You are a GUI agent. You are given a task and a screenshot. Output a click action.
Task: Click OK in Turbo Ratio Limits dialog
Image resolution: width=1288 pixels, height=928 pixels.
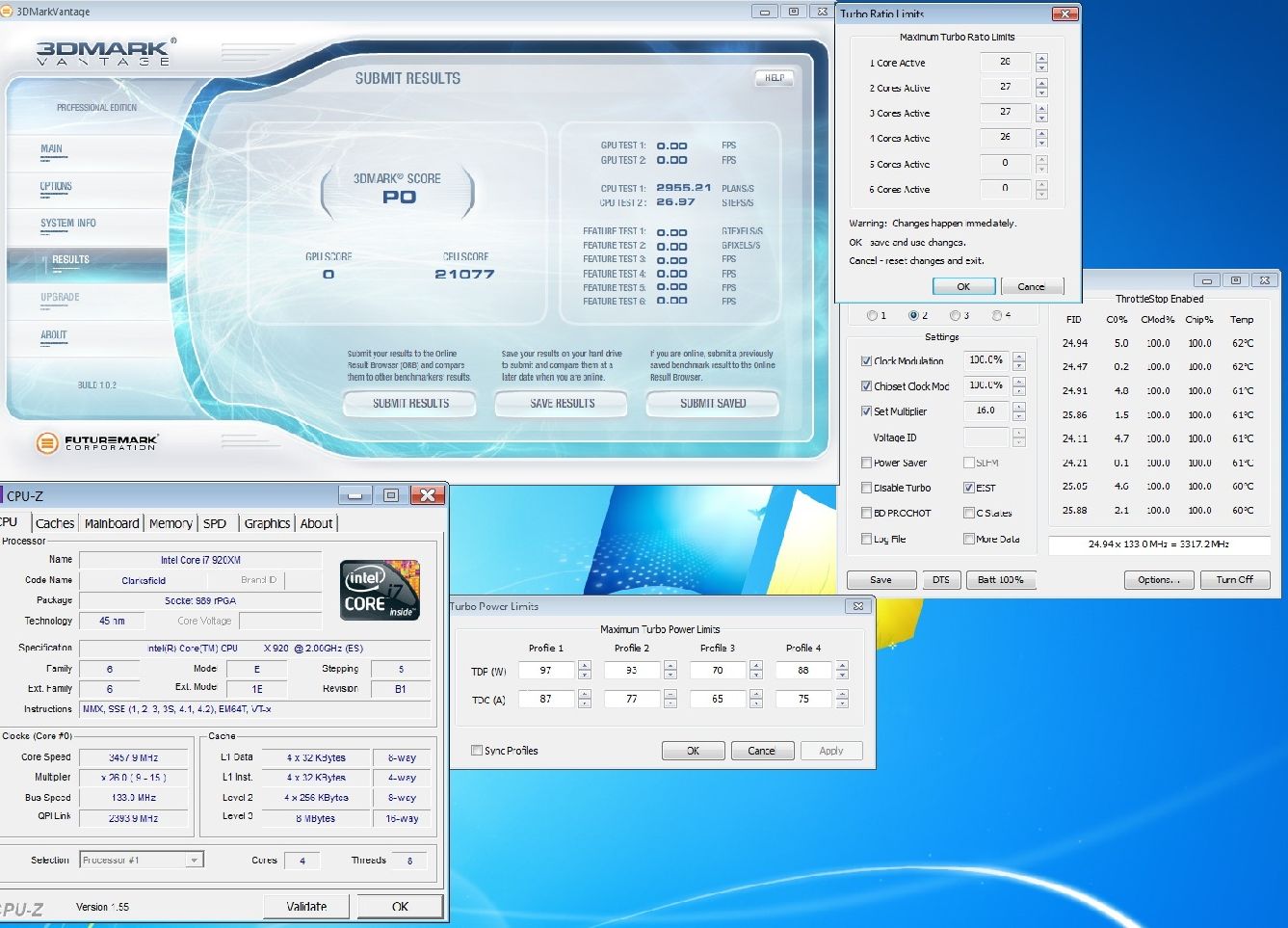point(963,286)
